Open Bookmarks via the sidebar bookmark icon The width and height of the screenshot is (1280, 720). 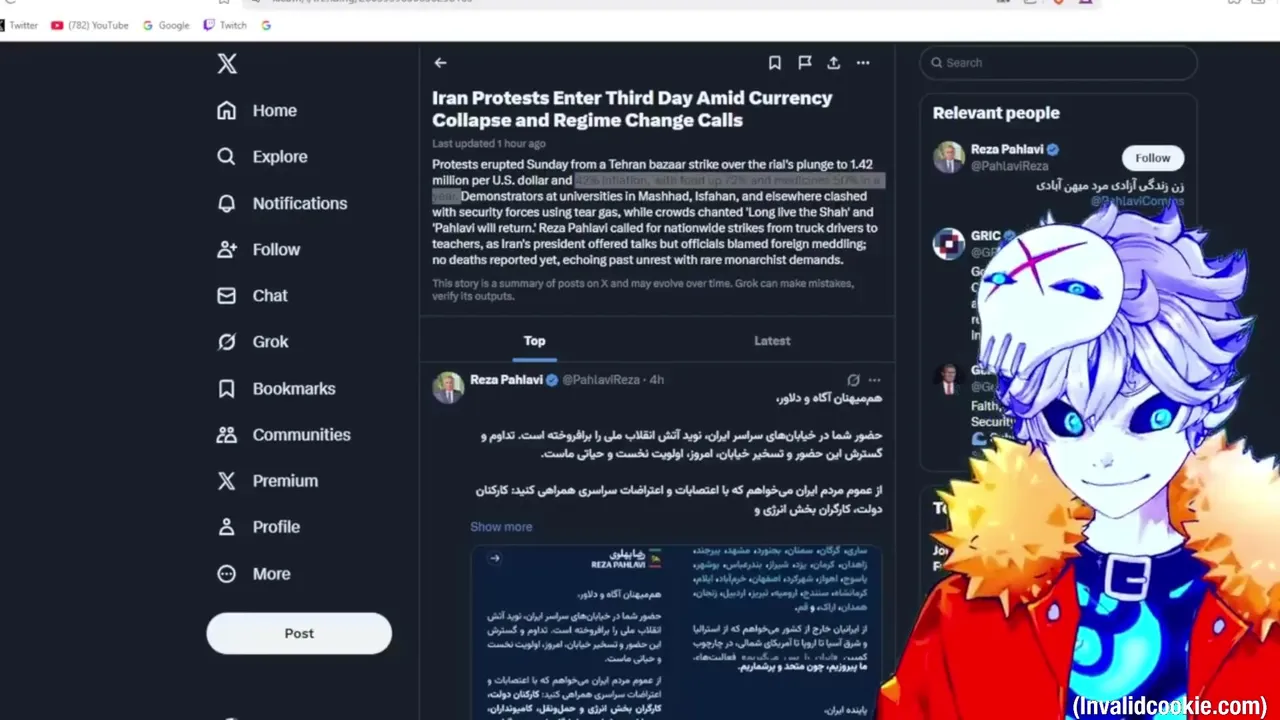pos(227,388)
